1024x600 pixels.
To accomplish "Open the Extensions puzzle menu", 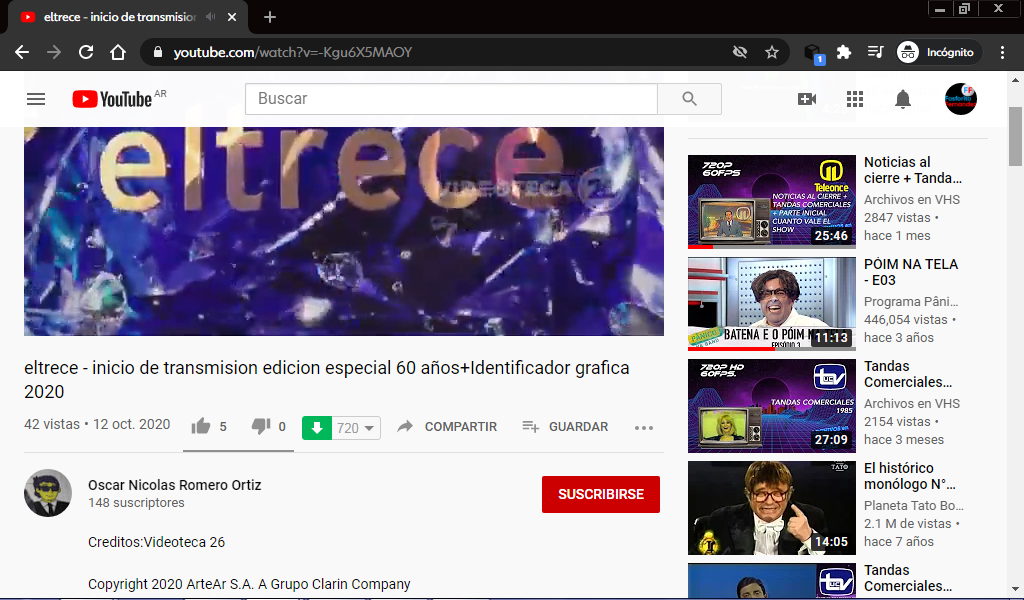I will click(844, 52).
